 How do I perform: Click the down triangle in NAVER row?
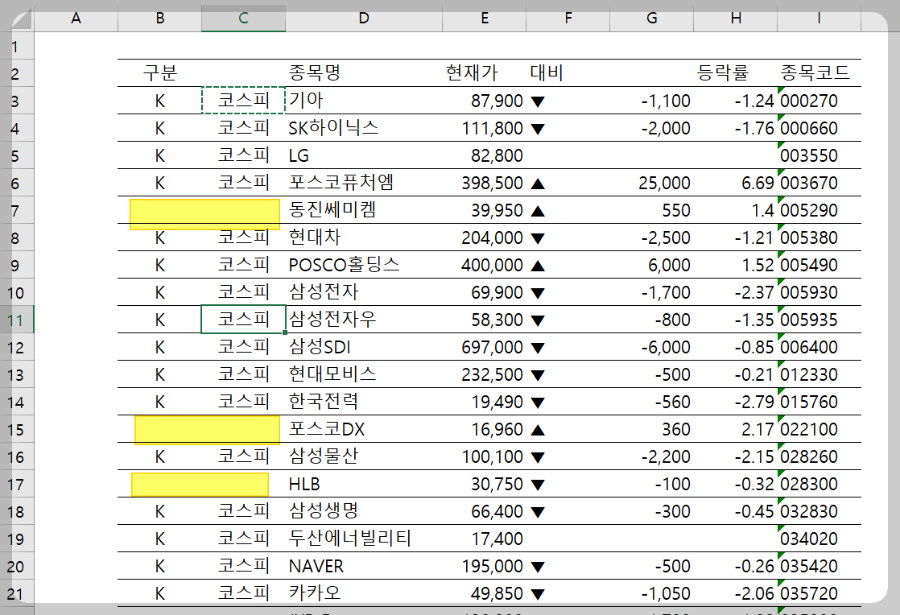pyautogui.click(x=538, y=567)
